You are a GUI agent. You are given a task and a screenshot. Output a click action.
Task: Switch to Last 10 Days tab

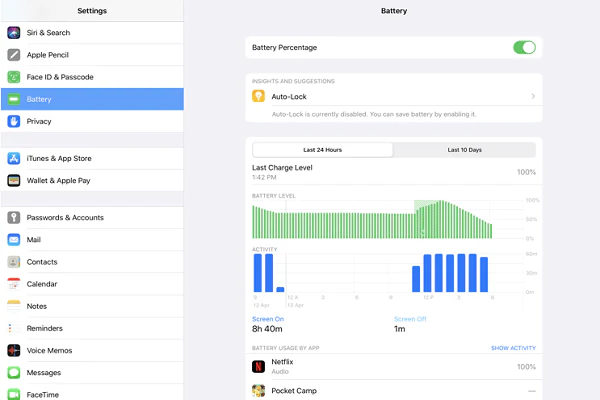465,150
